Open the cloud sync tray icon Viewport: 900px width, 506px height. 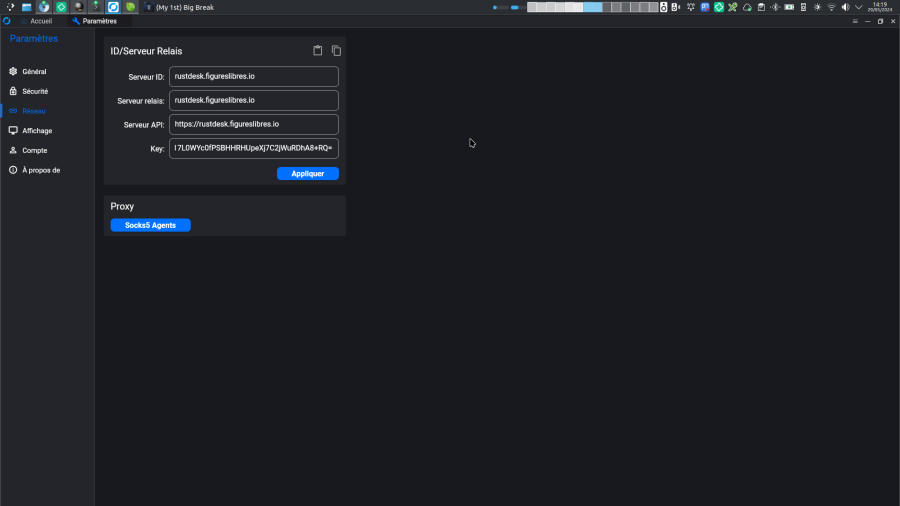tap(747, 7)
